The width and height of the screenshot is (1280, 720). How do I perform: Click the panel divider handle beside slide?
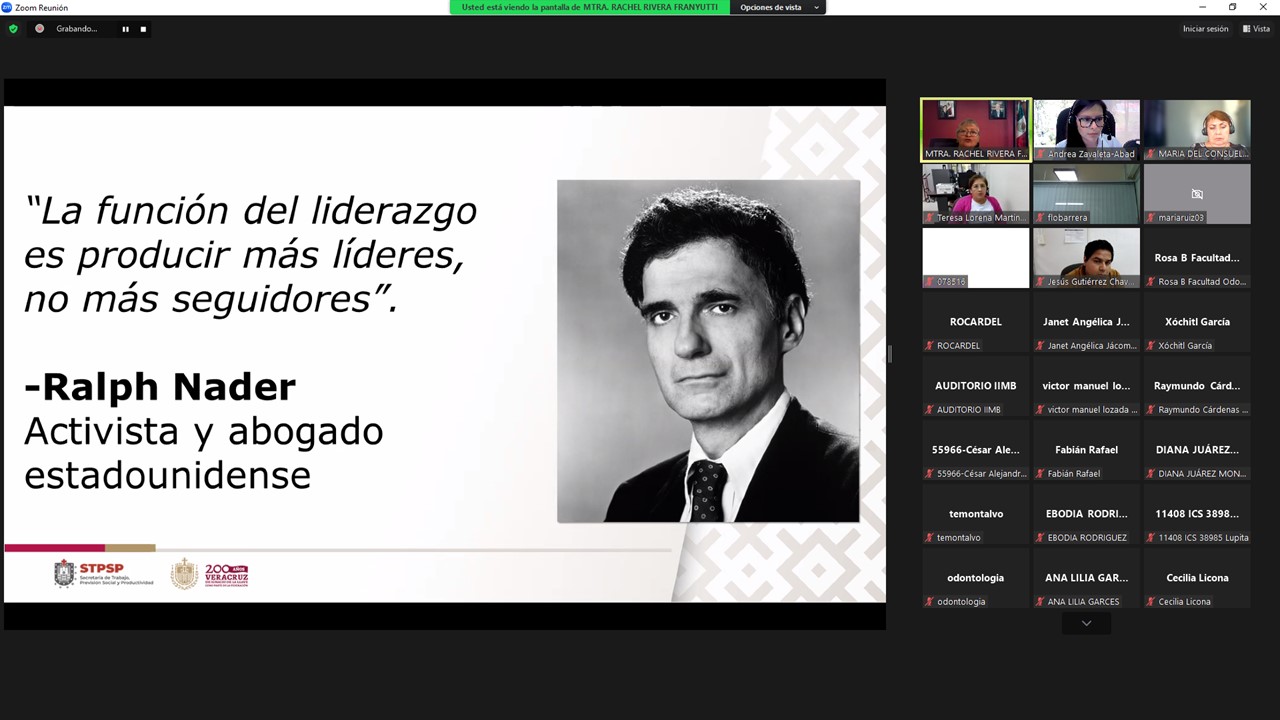pos(889,354)
